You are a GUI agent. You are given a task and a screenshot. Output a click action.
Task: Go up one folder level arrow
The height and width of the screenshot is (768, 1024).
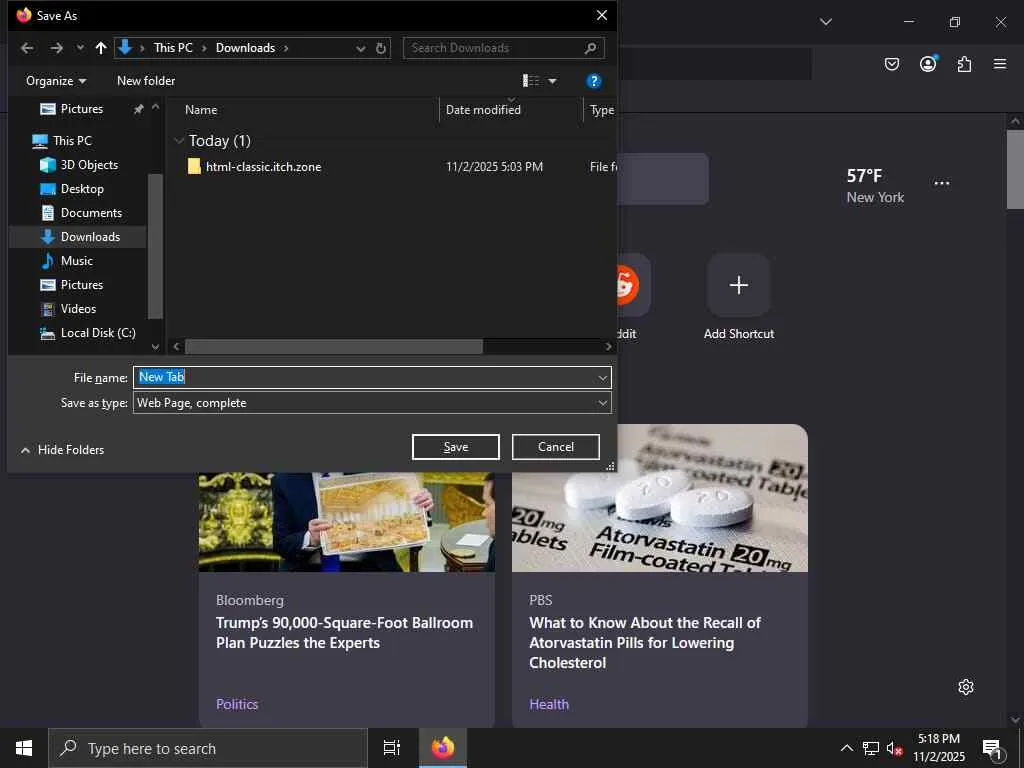pyautogui.click(x=101, y=48)
